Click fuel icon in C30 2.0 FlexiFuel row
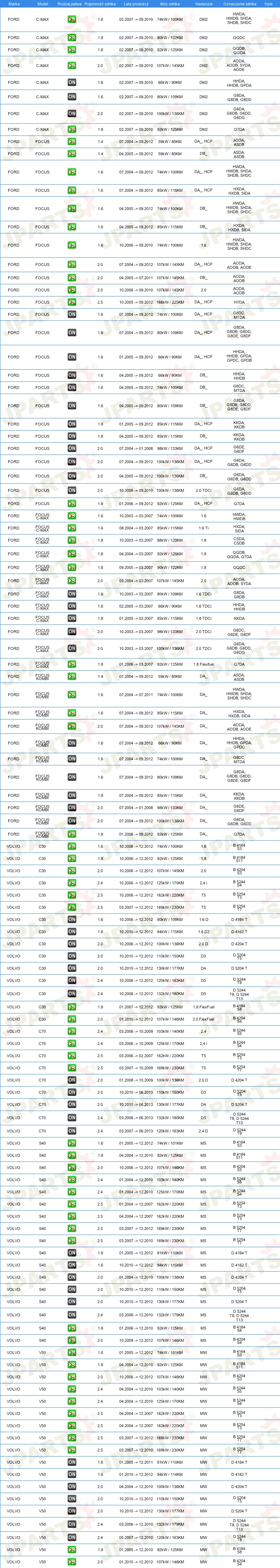The width and height of the screenshot is (280, 1568). point(72,1019)
